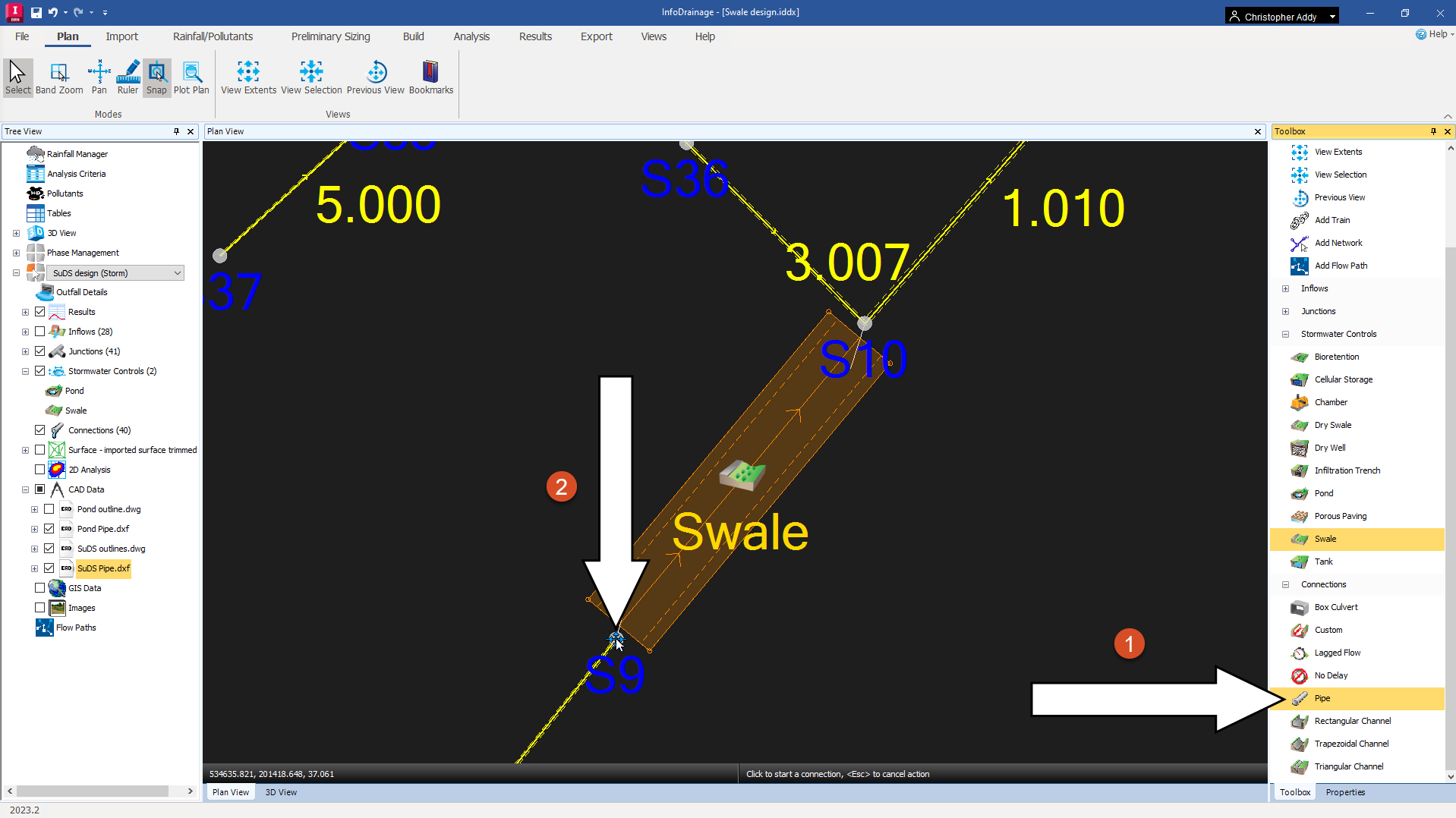Switch to Pan mode
This screenshot has width=1456, height=818.
click(x=99, y=77)
